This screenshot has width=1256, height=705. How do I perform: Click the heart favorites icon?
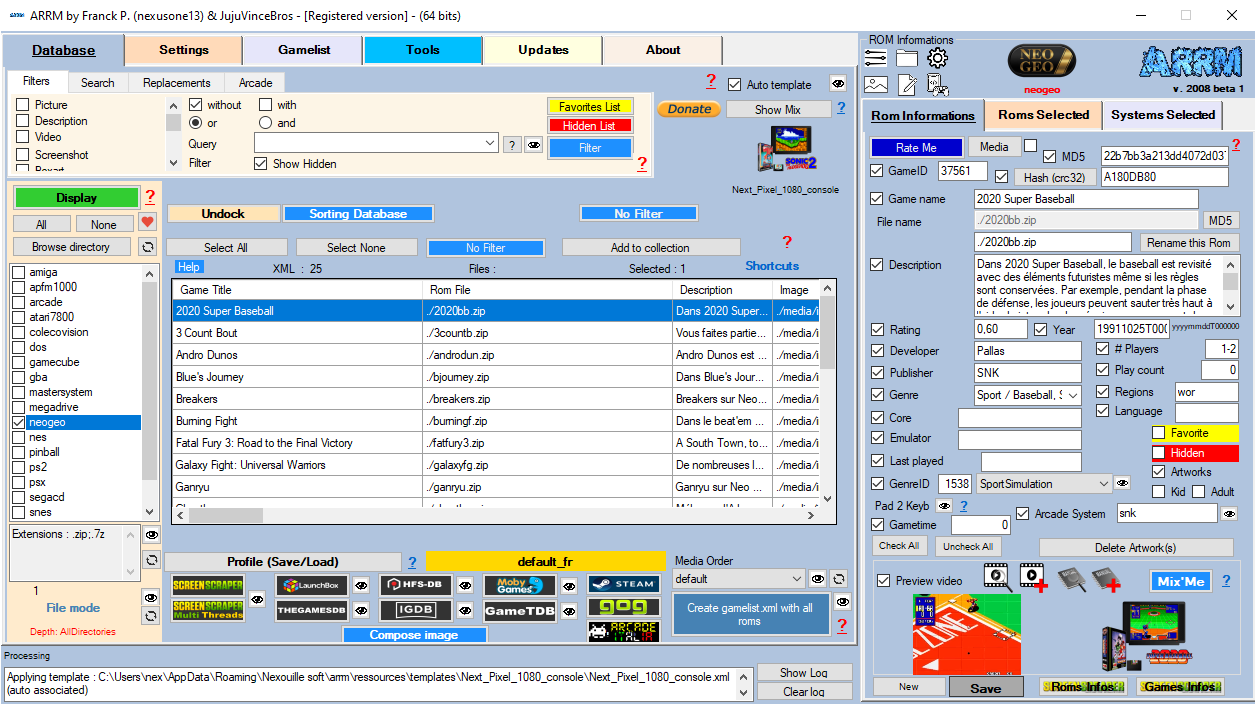(x=147, y=223)
